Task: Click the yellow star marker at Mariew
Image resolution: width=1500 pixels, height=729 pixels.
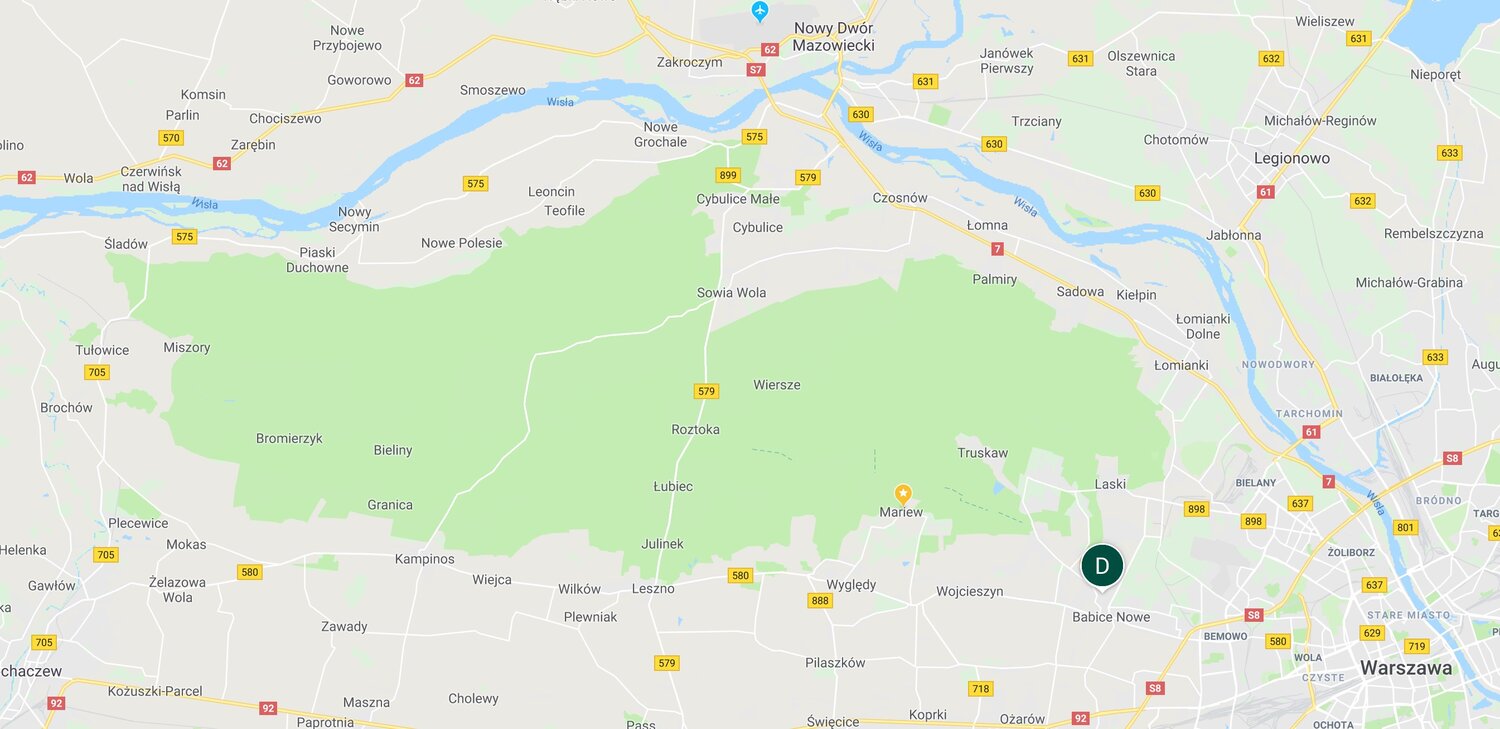Action: click(x=903, y=493)
